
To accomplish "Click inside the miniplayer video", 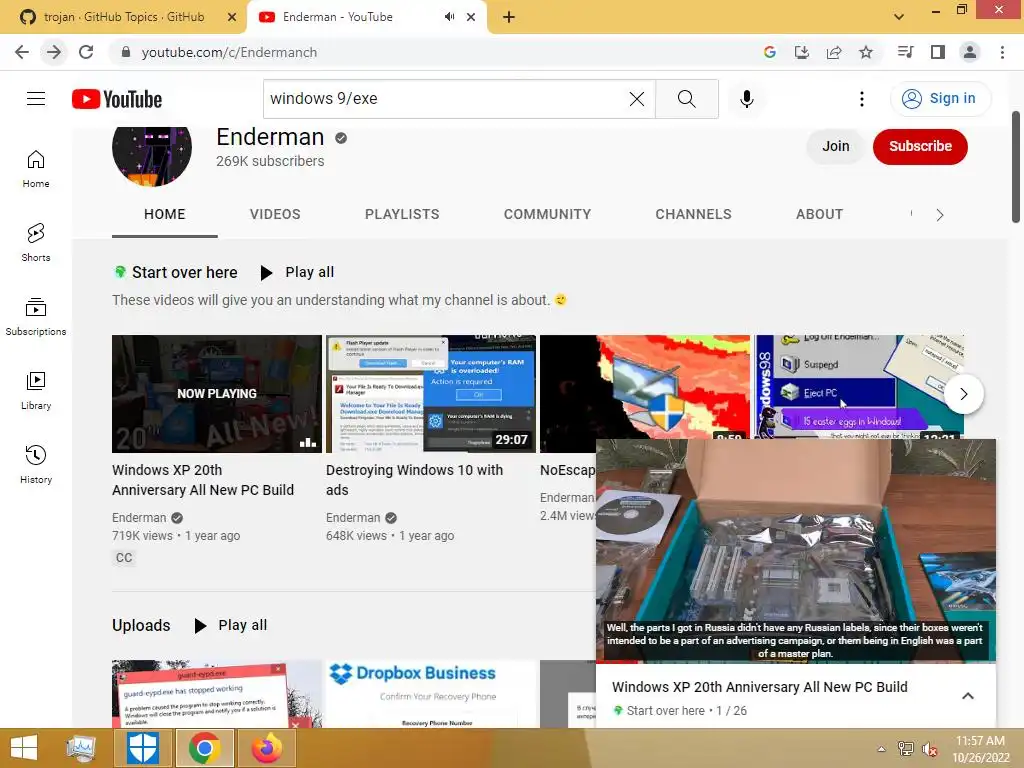I will point(795,551).
